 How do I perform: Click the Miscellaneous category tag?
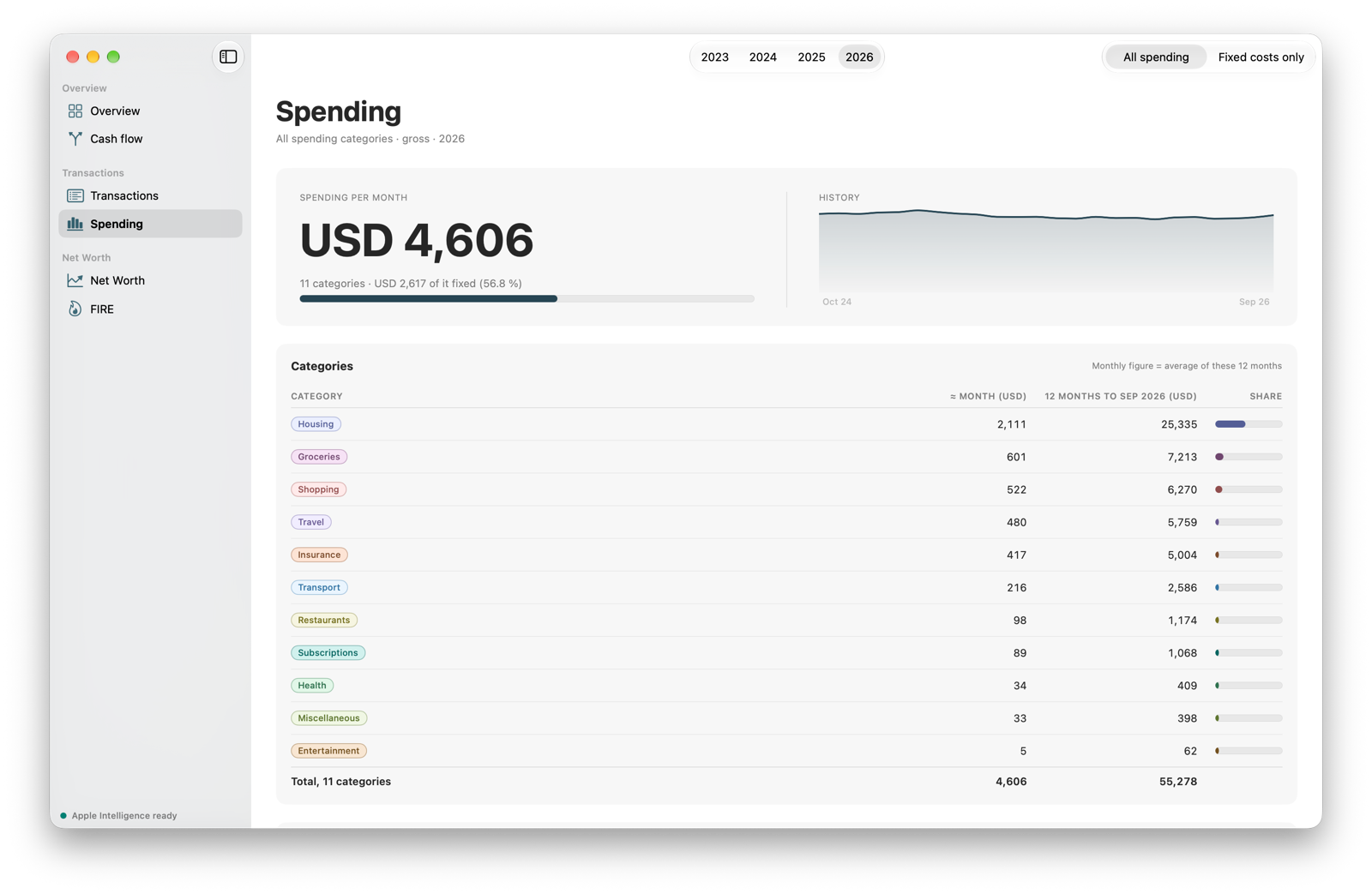(x=328, y=718)
